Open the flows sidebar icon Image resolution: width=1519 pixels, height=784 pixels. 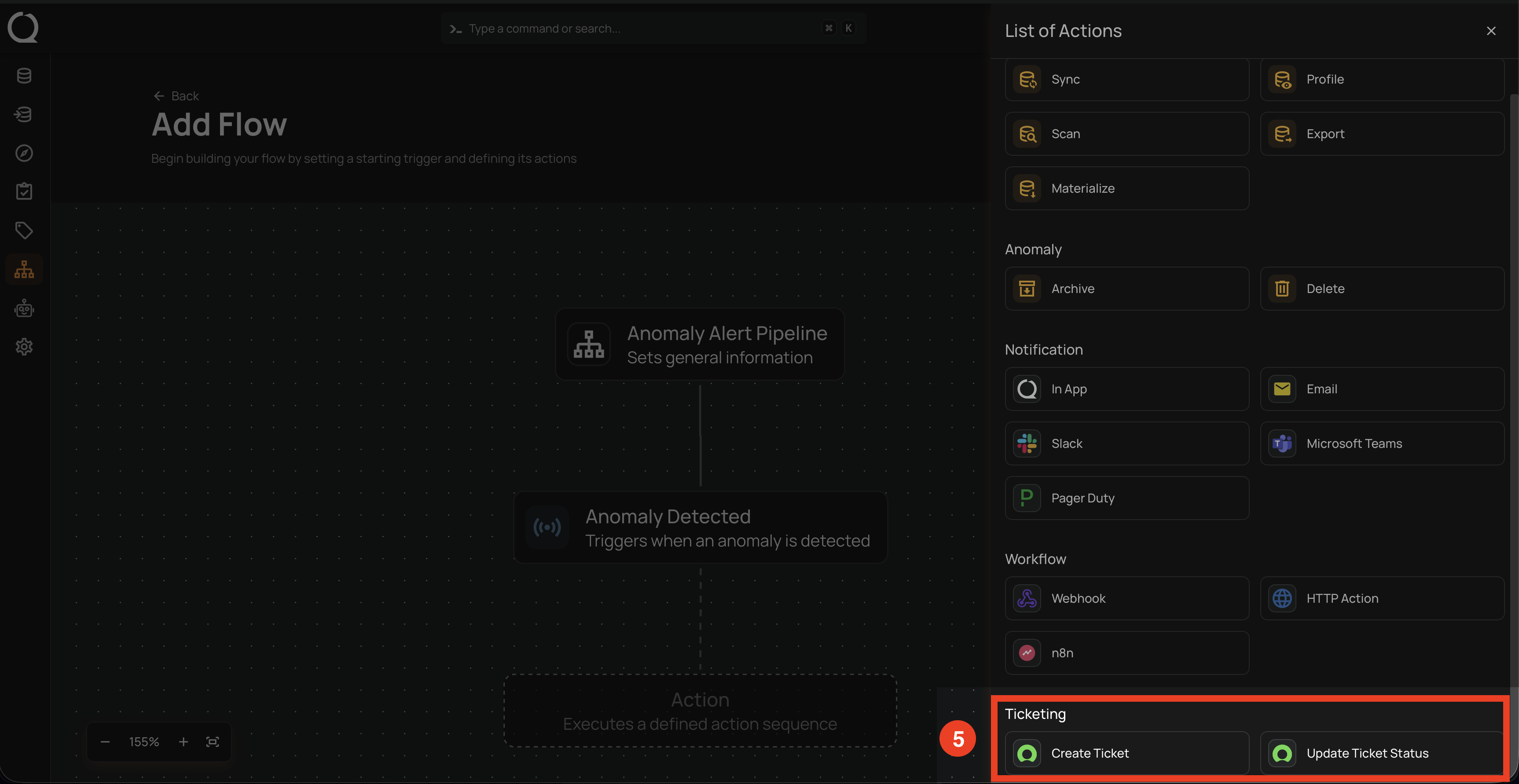(x=24, y=269)
